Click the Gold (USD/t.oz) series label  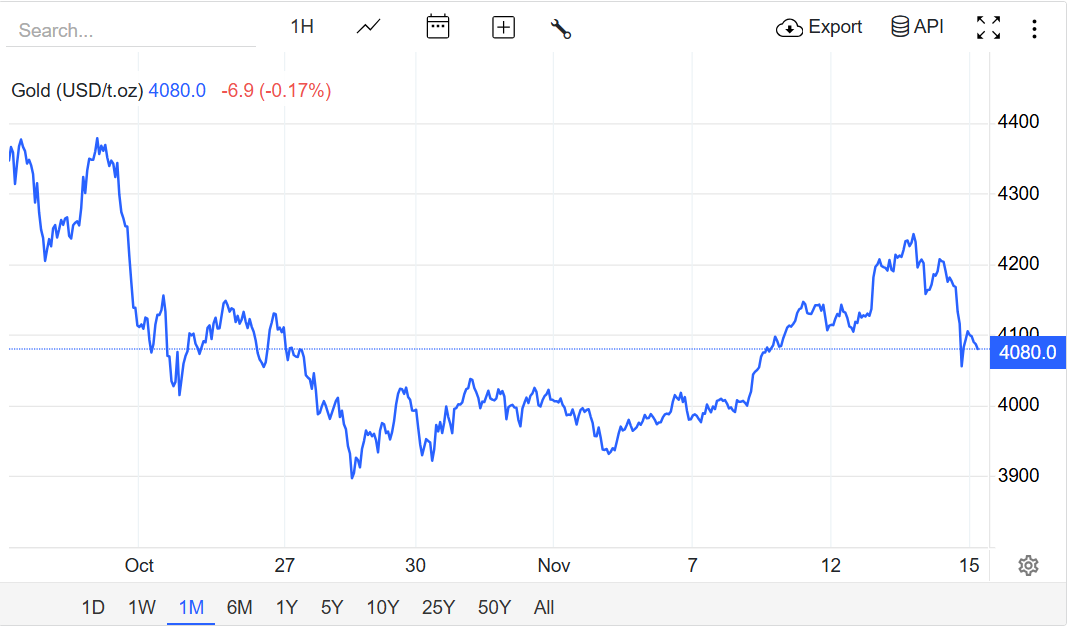[x=76, y=91]
